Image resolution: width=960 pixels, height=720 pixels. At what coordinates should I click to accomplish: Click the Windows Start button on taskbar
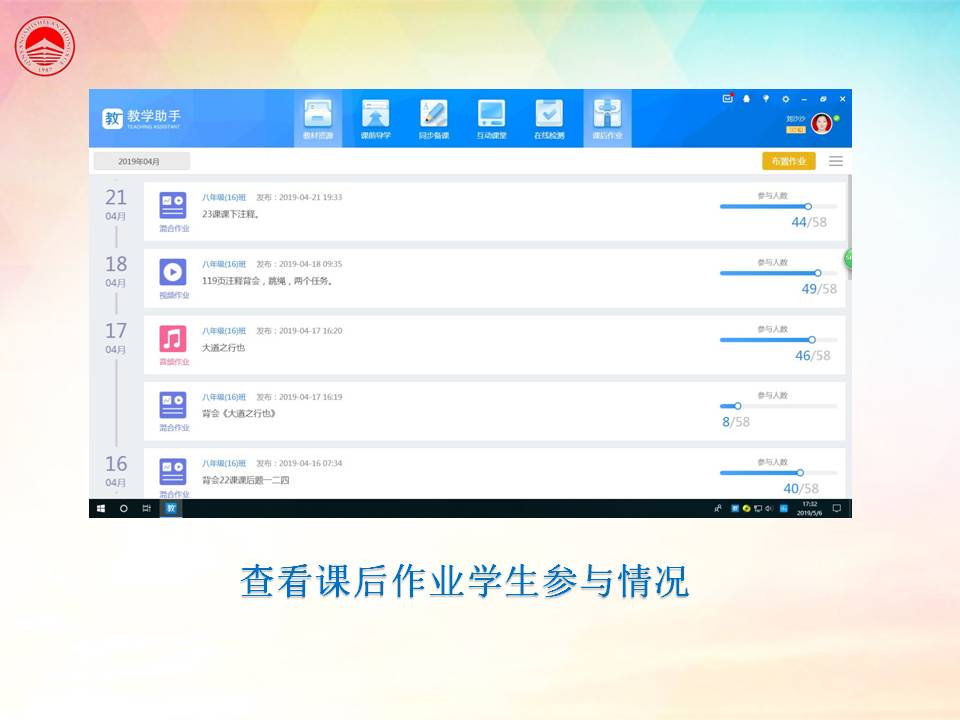(100, 508)
